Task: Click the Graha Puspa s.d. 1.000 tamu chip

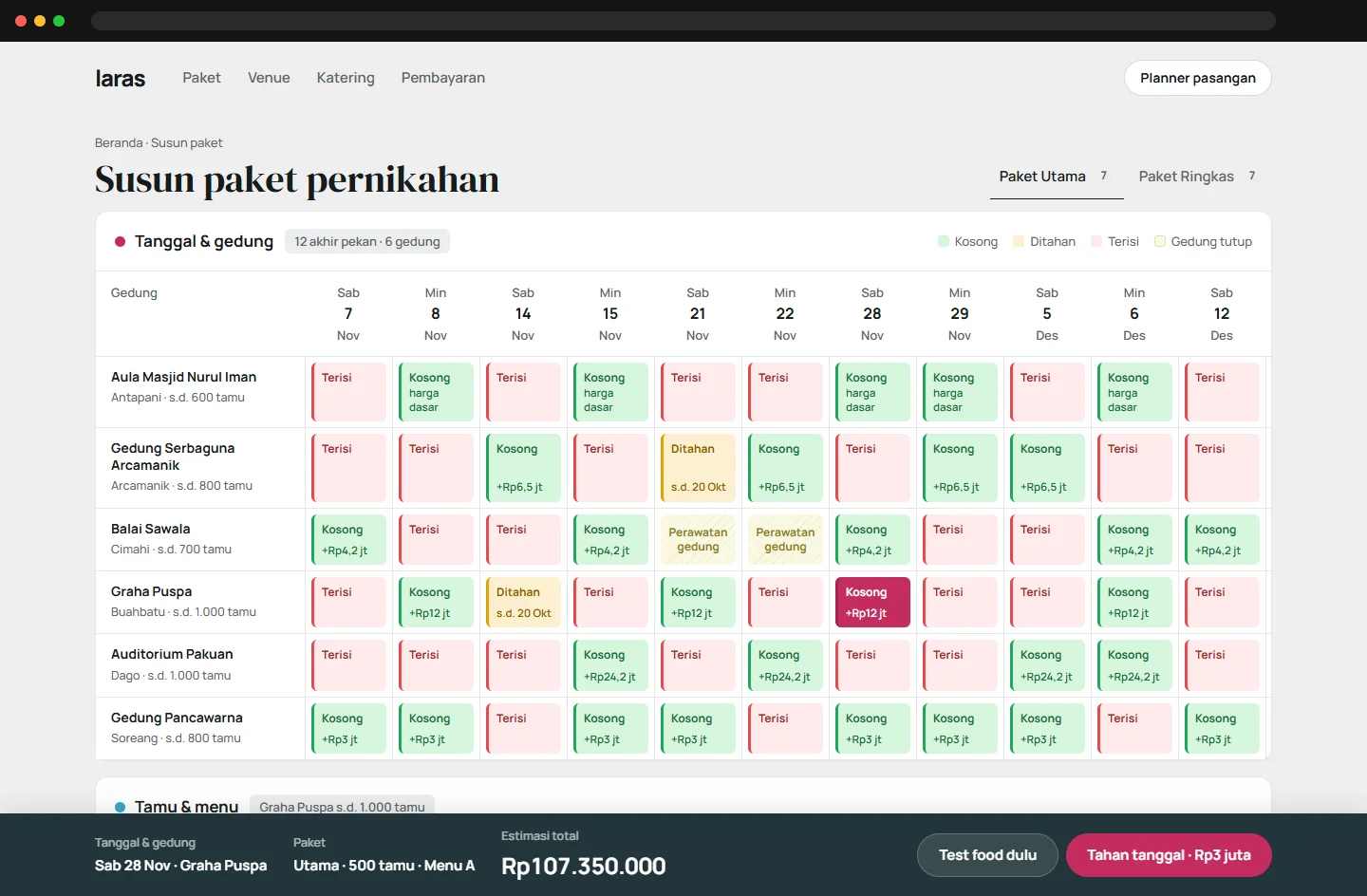Action: click(342, 806)
